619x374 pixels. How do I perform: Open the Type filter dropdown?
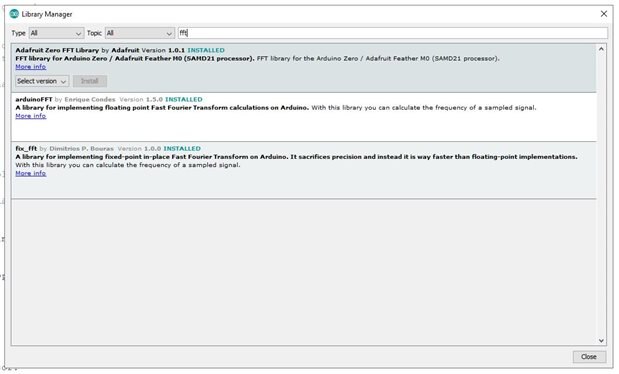click(56, 33)
